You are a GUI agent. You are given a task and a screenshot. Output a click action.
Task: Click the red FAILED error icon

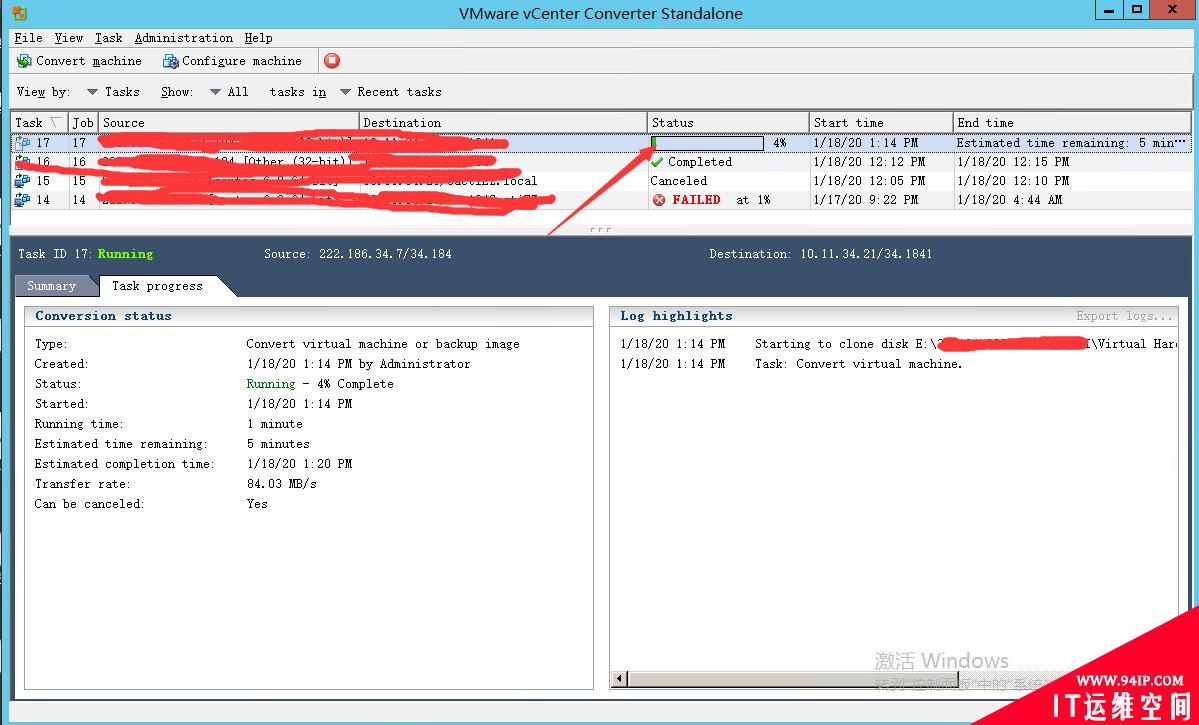click(x=659, y=200)
